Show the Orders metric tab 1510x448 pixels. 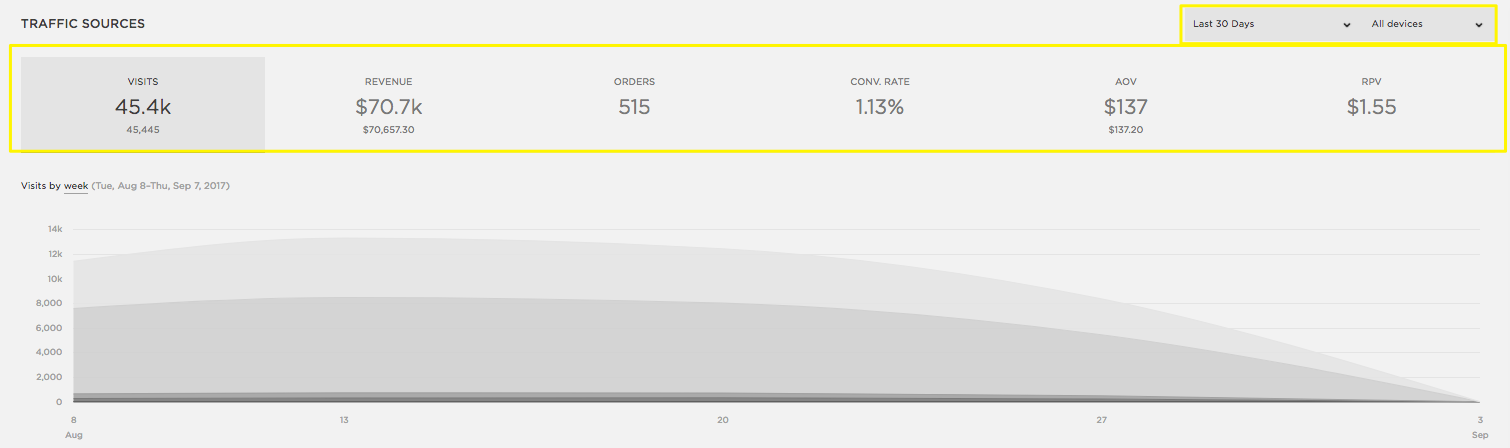(634, 104)
